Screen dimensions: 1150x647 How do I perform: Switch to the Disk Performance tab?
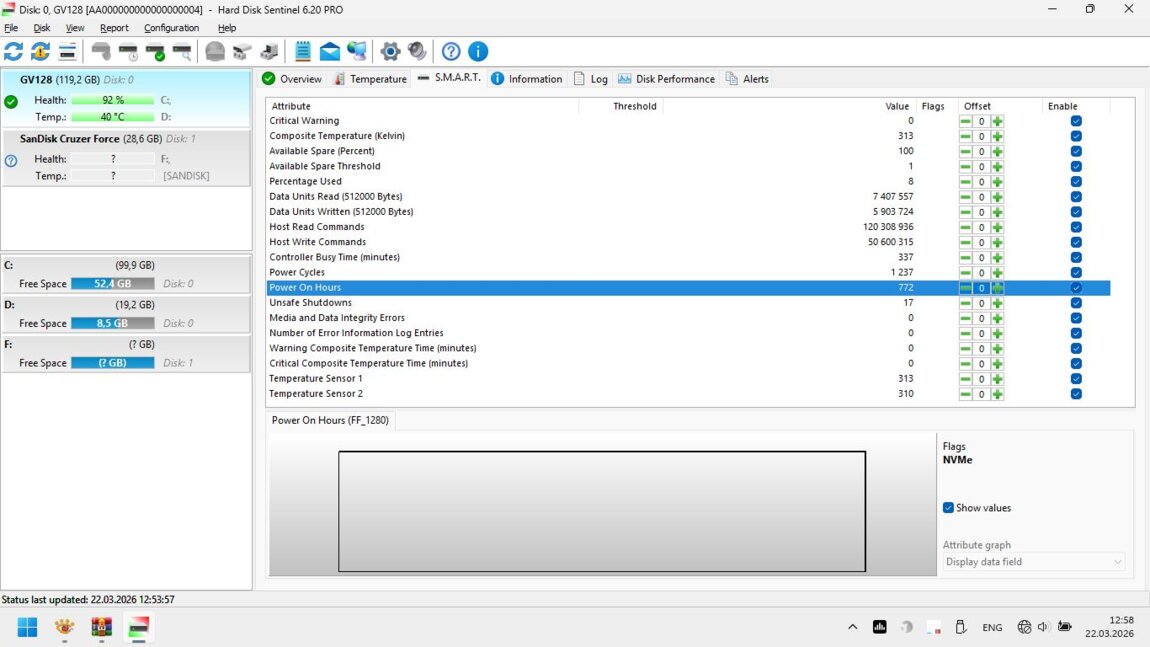(666, 79)
